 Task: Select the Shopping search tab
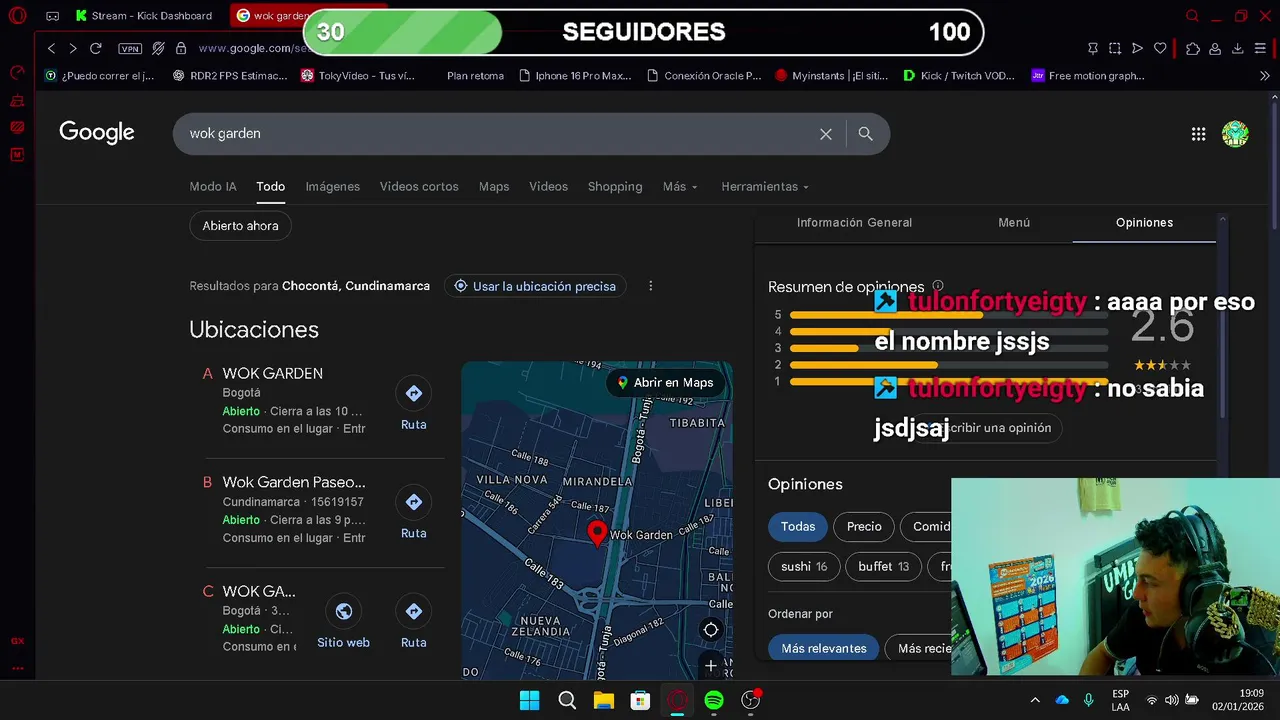tap(615, 187)
